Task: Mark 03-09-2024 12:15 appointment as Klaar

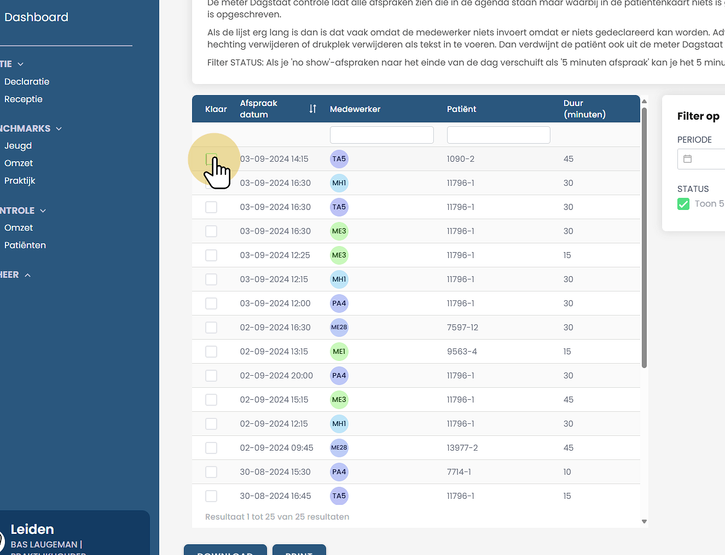Action: (x=211, y=279)
